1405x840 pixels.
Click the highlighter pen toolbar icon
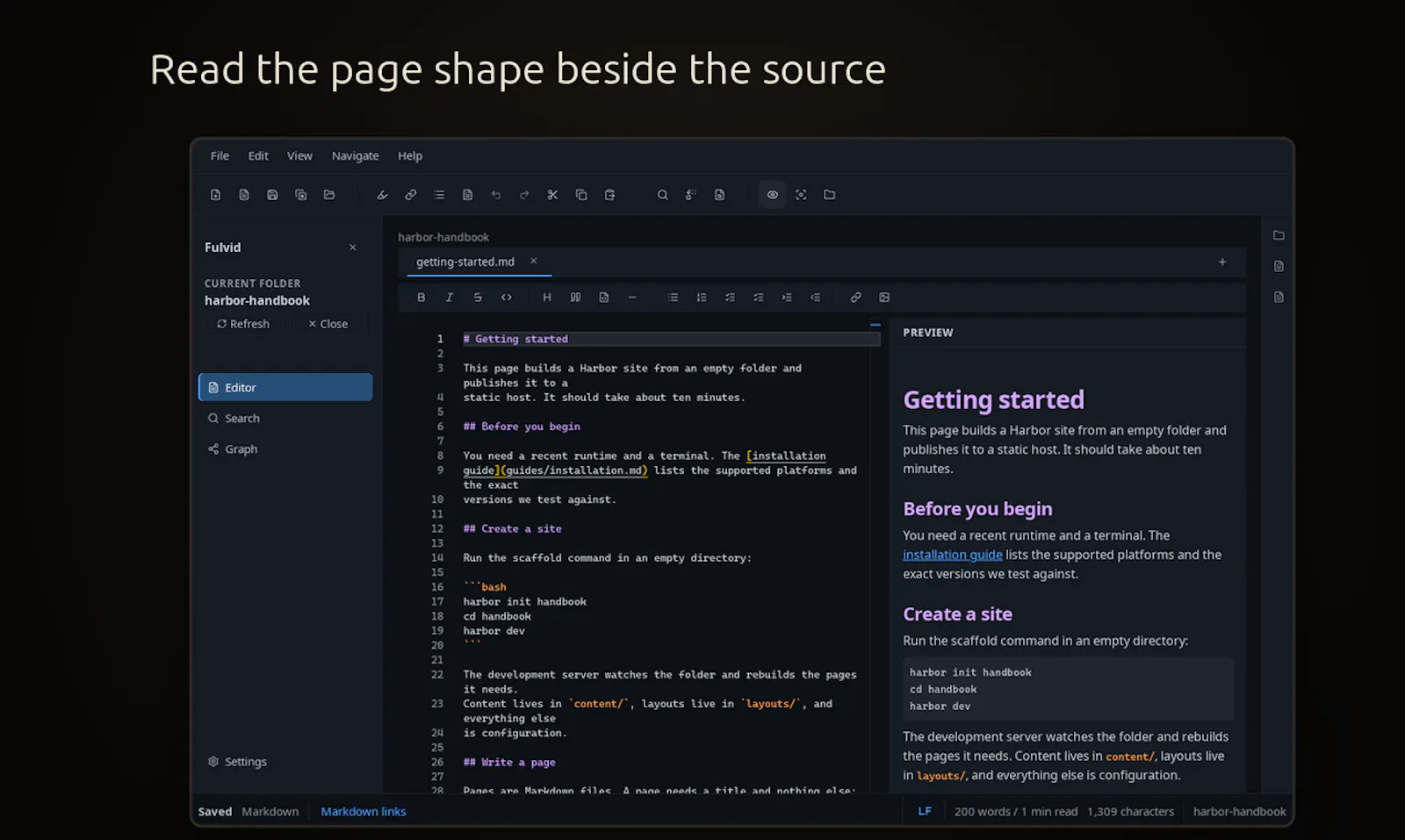382,195
